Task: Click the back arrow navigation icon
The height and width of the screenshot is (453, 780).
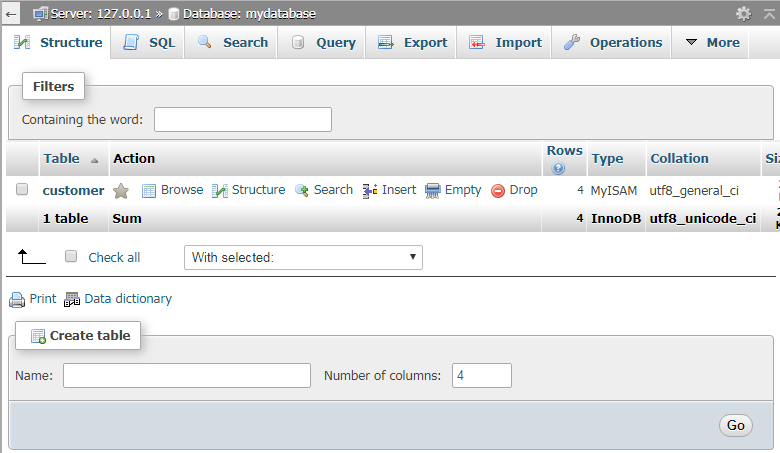Action: [11, 14]
